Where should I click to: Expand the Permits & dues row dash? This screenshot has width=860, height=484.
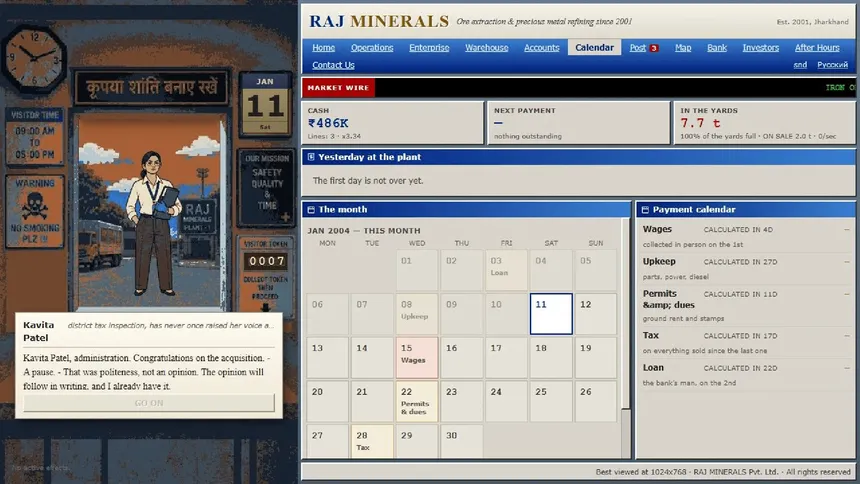pos(846,294)
